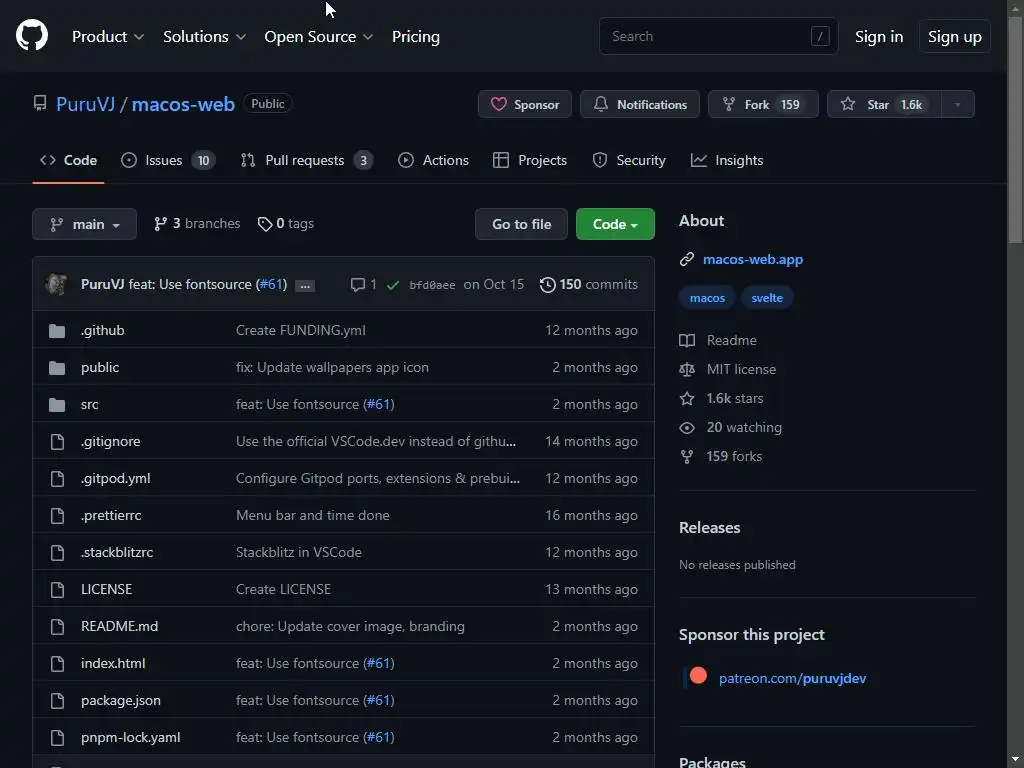
Task: Open 'Create FUNDING.yml' commit message
Action: [x=300, y=330]
